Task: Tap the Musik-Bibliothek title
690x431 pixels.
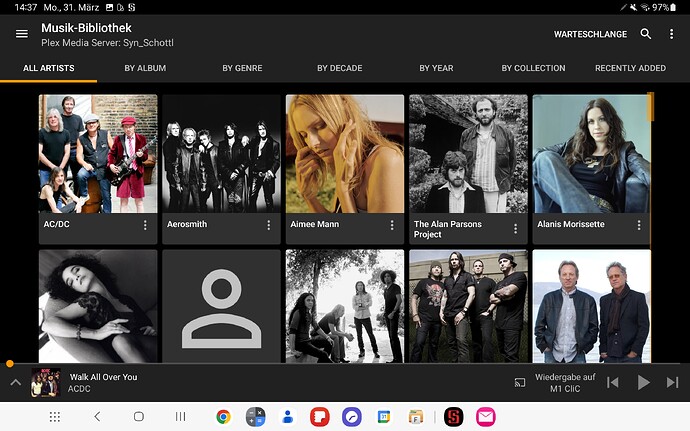Action: click(x=86, y=28)
